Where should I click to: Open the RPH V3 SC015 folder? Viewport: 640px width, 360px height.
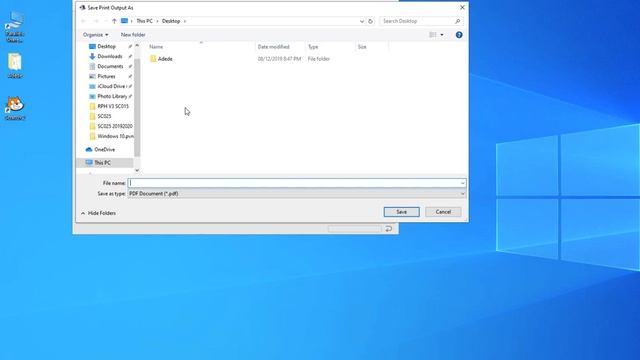(113, 106)
